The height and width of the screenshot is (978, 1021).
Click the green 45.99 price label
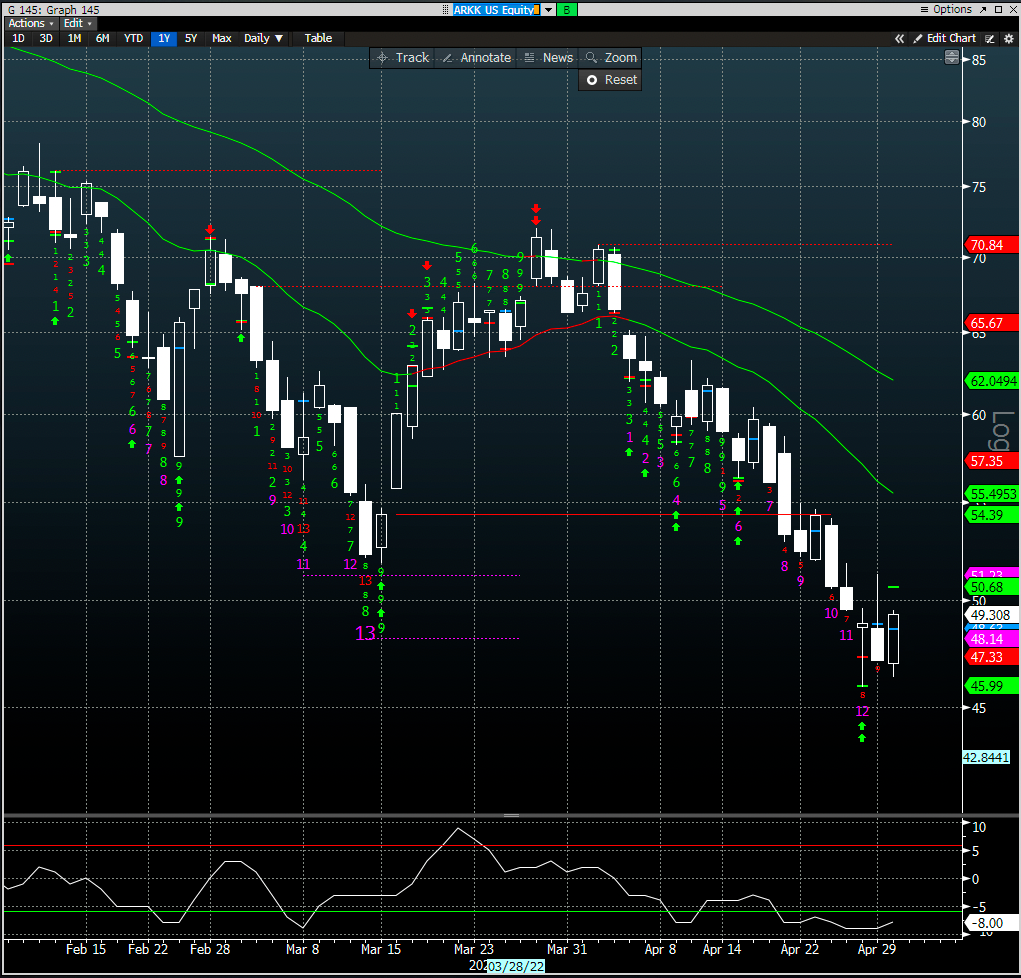pyautogui.click(x=990, y=686)
